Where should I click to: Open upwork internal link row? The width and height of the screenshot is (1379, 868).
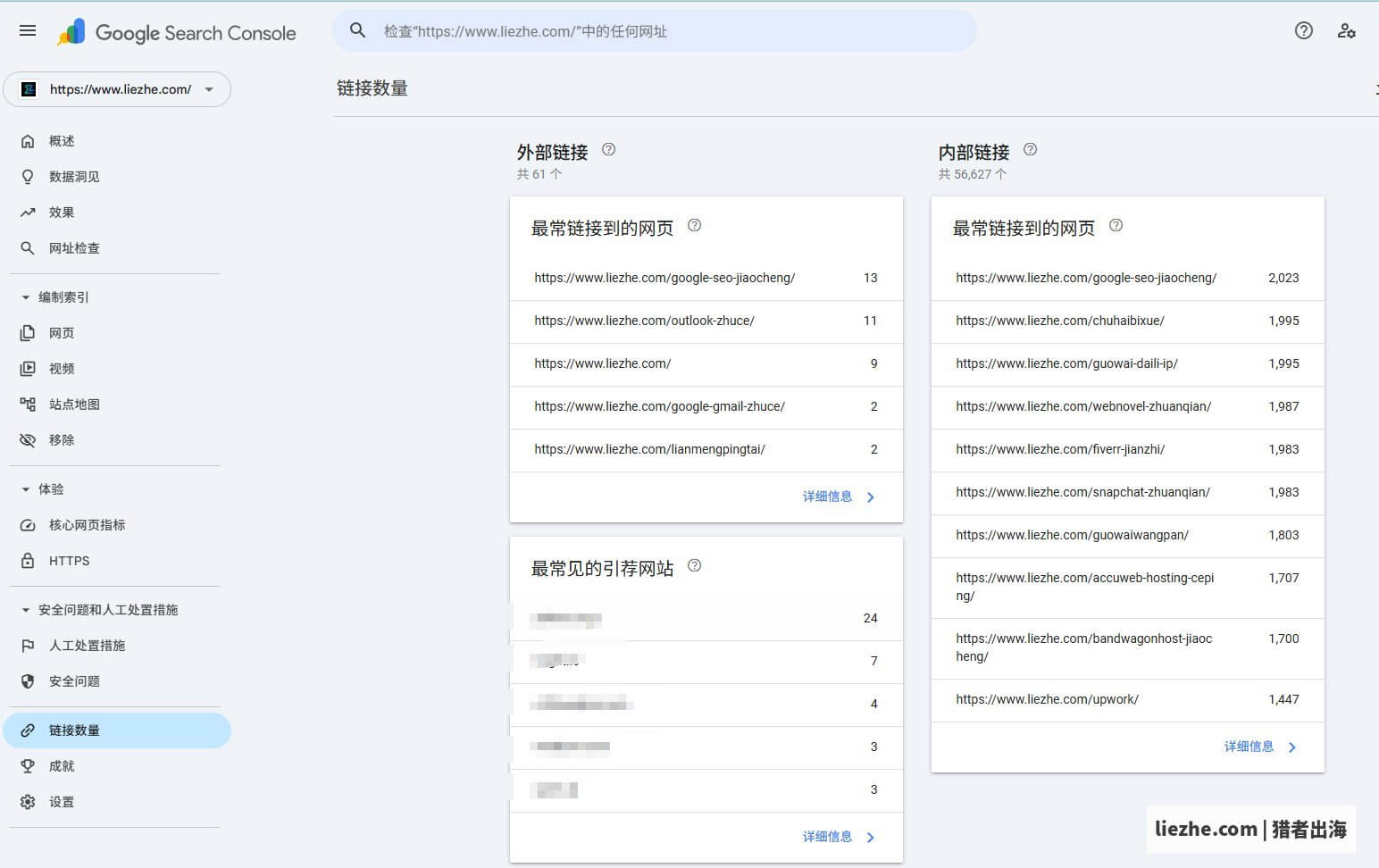(1128, 700)
